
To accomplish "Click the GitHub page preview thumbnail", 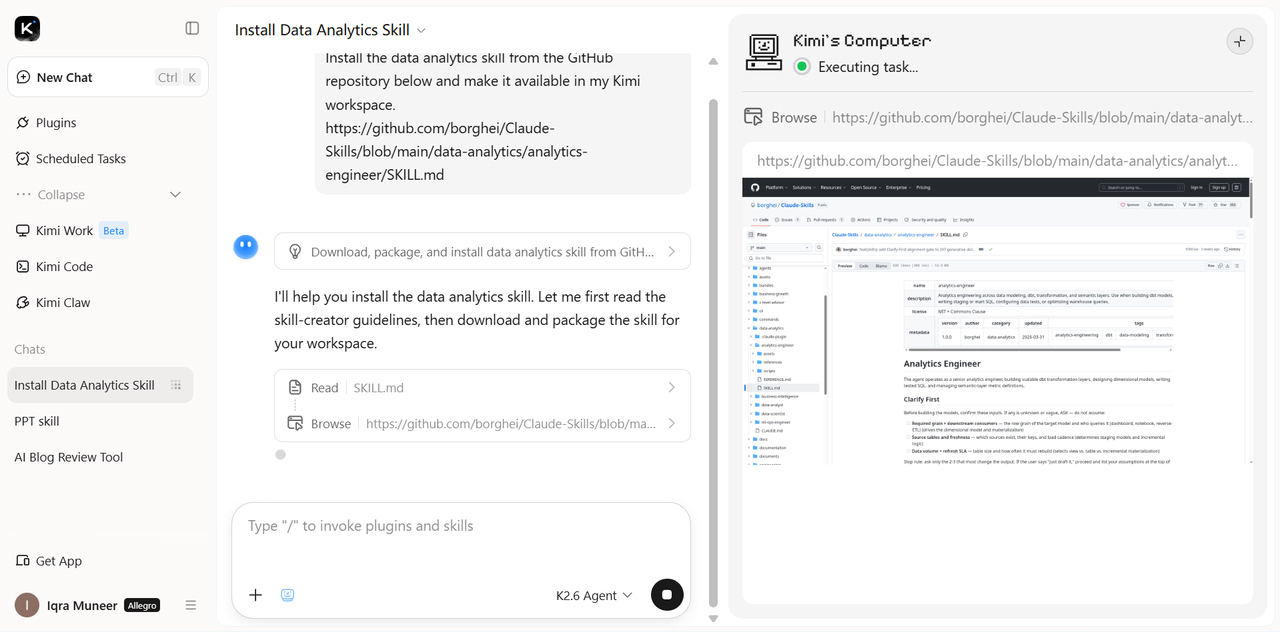I will click(997, 321).
